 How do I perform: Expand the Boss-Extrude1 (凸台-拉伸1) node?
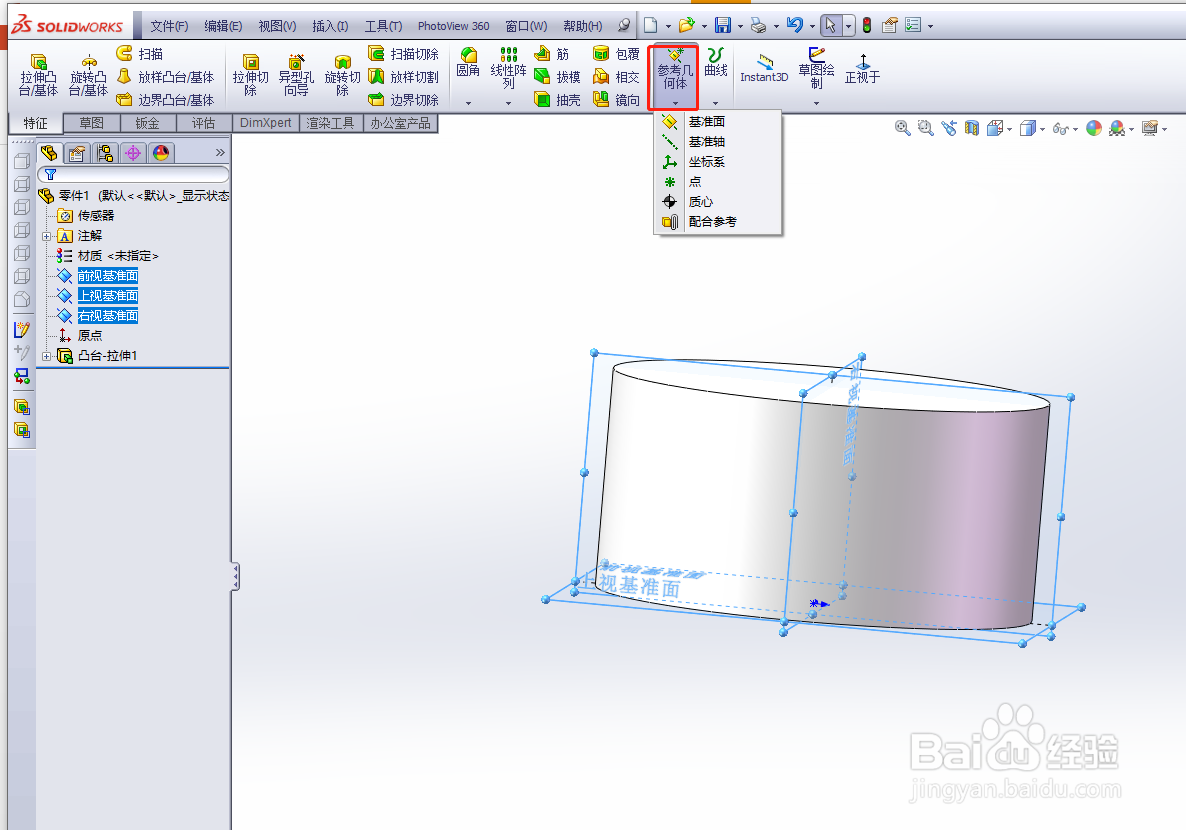pos(47,356)
